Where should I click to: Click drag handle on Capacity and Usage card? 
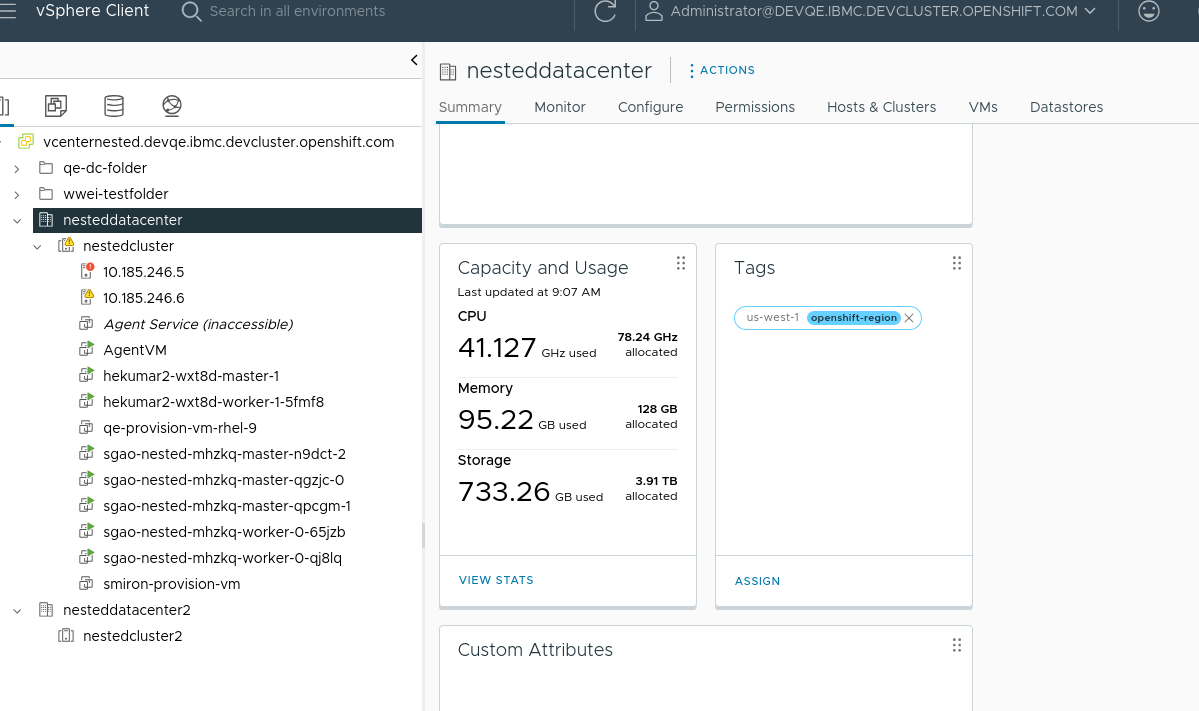680,263
